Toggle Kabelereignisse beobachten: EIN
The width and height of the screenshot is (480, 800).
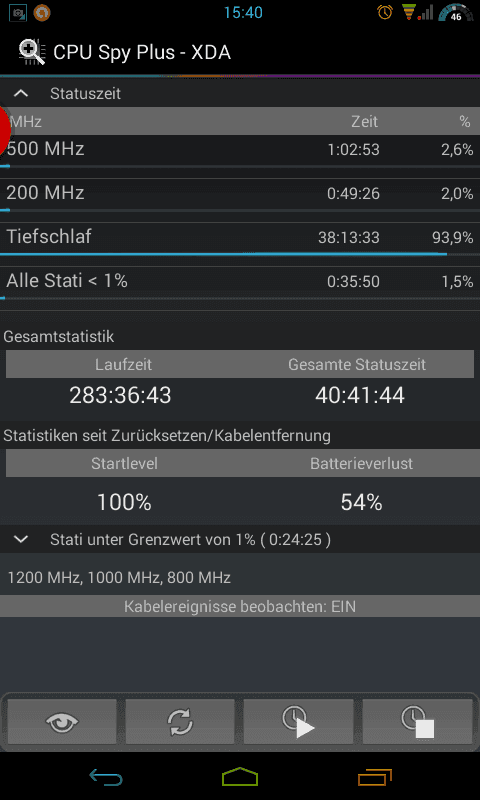click(240, 606)
